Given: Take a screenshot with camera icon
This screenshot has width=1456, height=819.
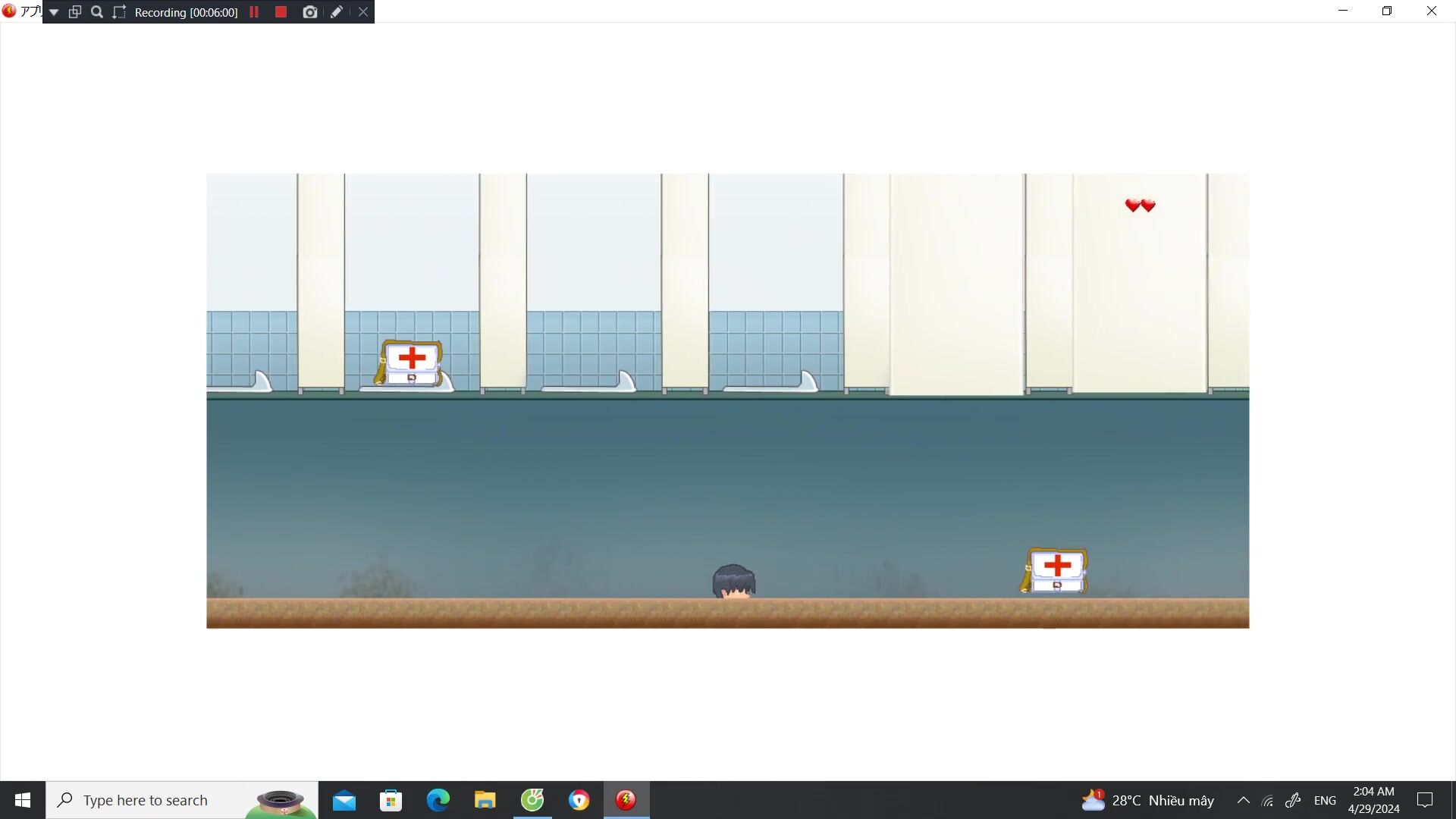Looking at the screenshot, I should click(x=309, y=12).
